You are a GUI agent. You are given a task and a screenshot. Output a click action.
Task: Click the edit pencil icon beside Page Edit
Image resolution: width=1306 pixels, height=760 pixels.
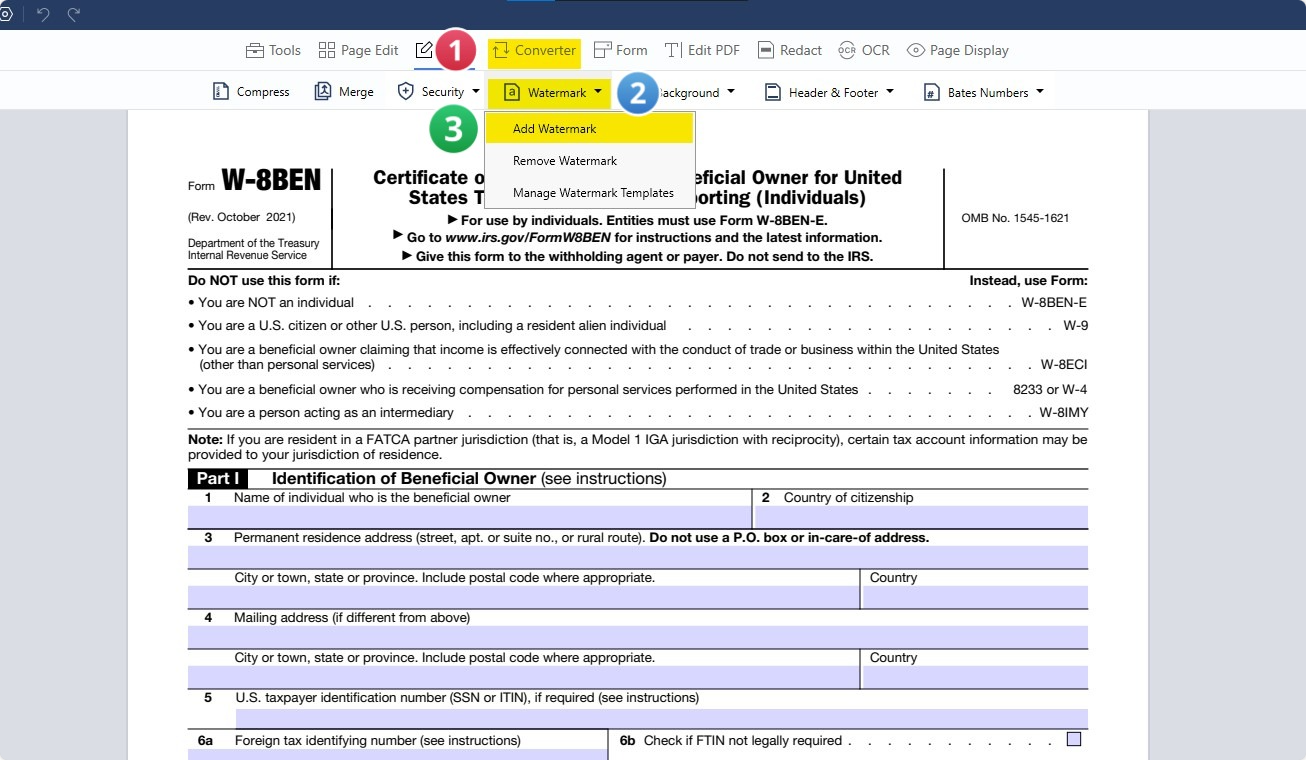point(425,50)
